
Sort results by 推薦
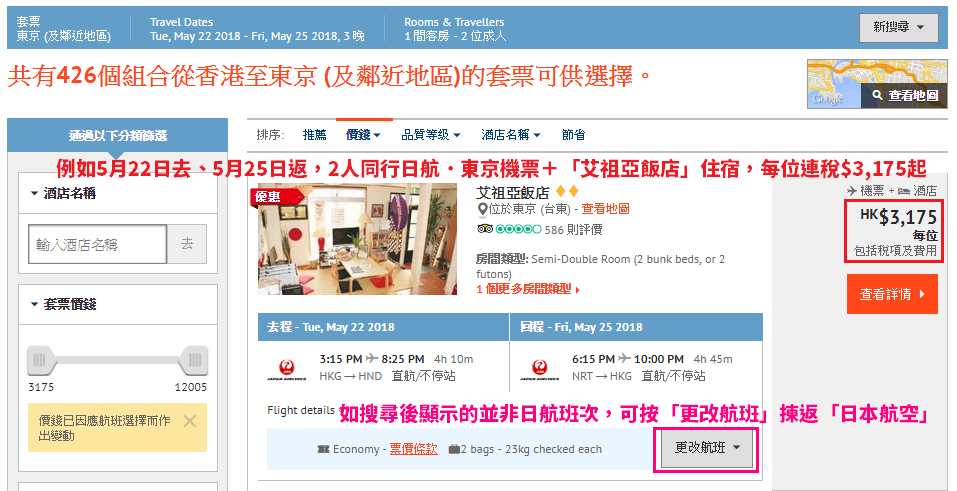click(x=314, y=135)
